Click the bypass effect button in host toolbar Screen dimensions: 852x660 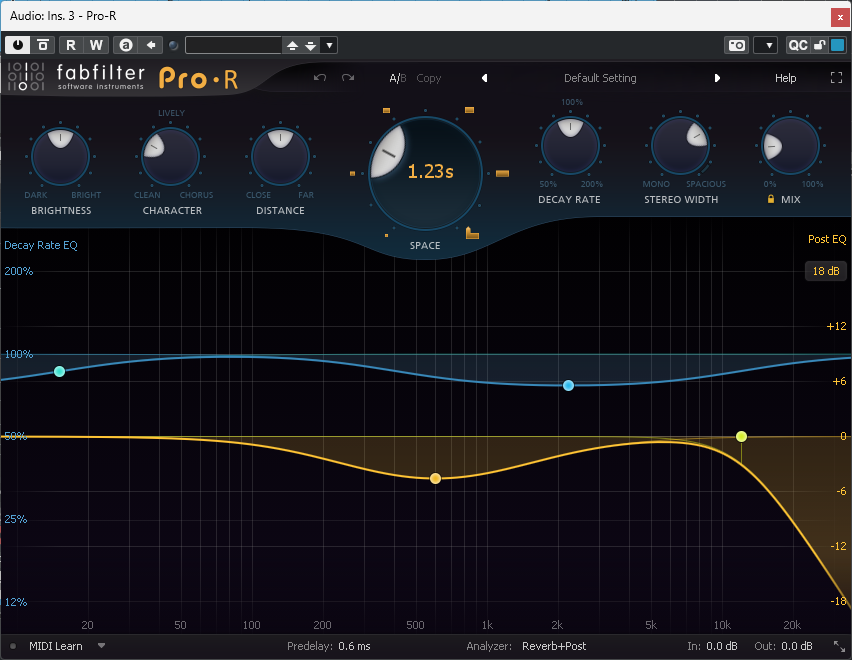[x=43, y=45]
